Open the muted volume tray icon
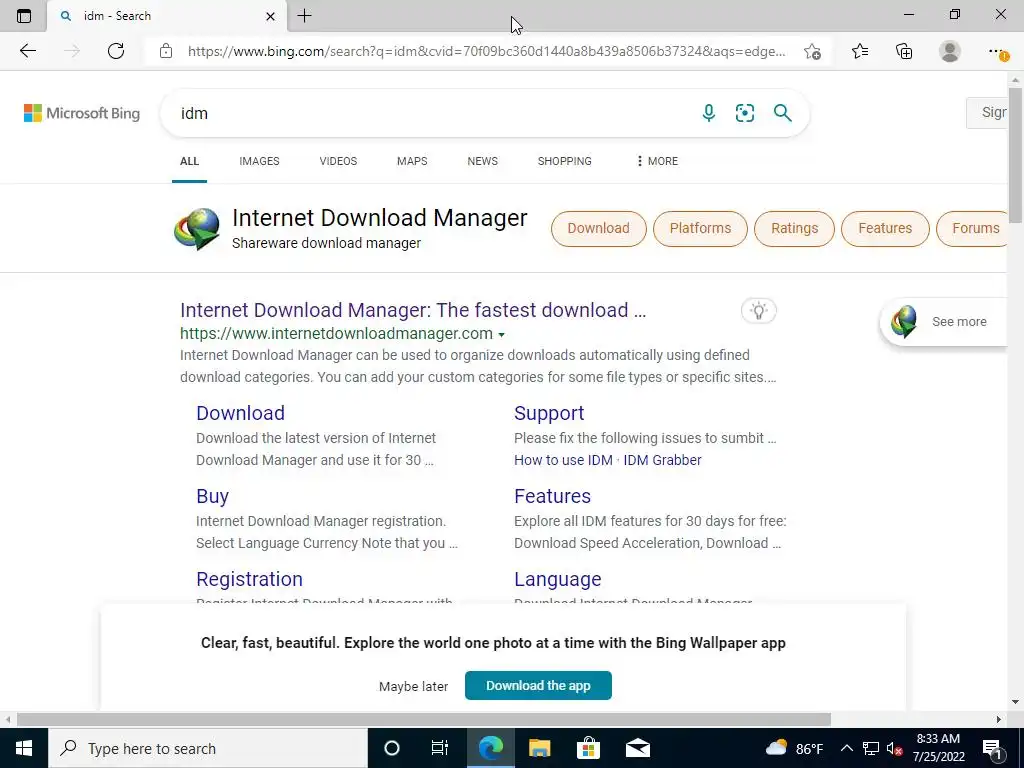 point(895,748)
